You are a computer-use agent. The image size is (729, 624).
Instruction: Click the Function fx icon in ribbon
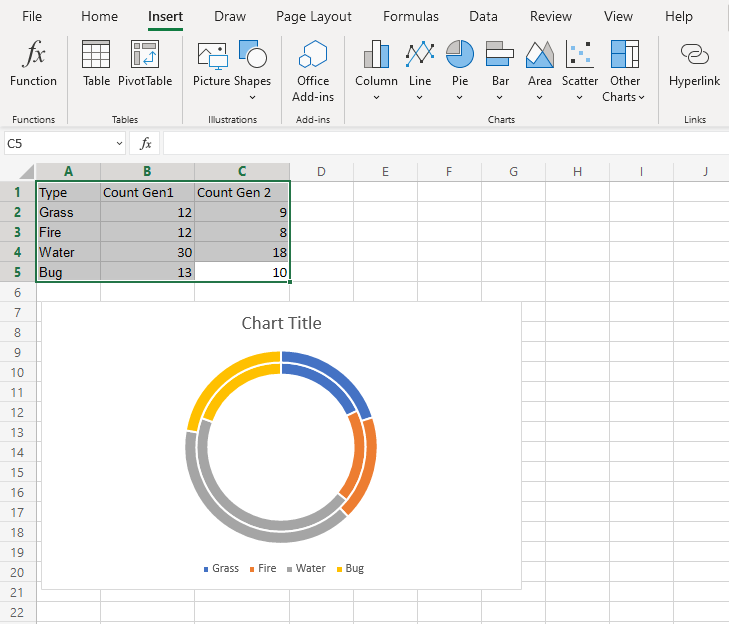tap(34, 56)
